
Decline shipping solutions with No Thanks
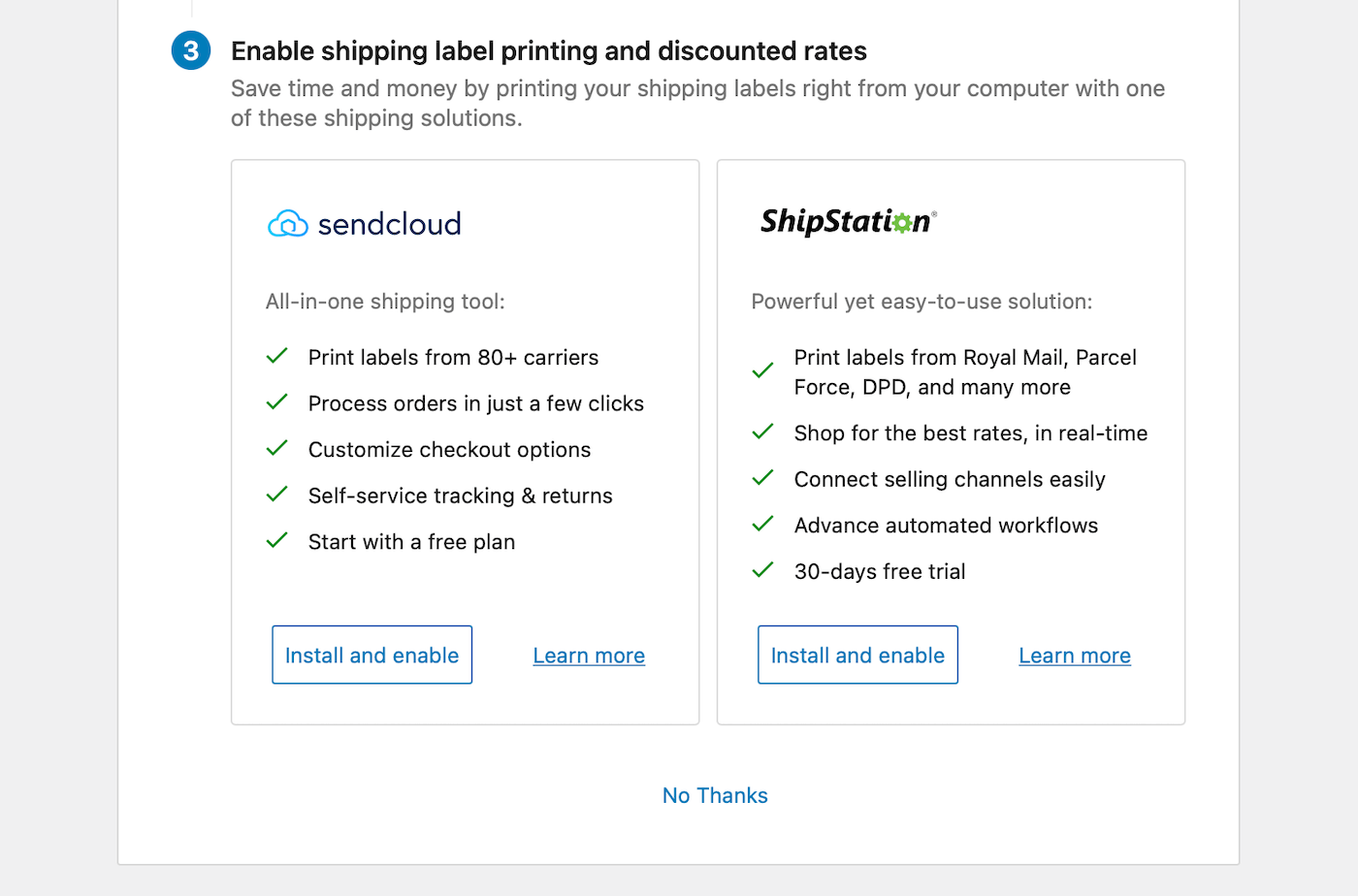pyautogui.click(x=715, y=795)
